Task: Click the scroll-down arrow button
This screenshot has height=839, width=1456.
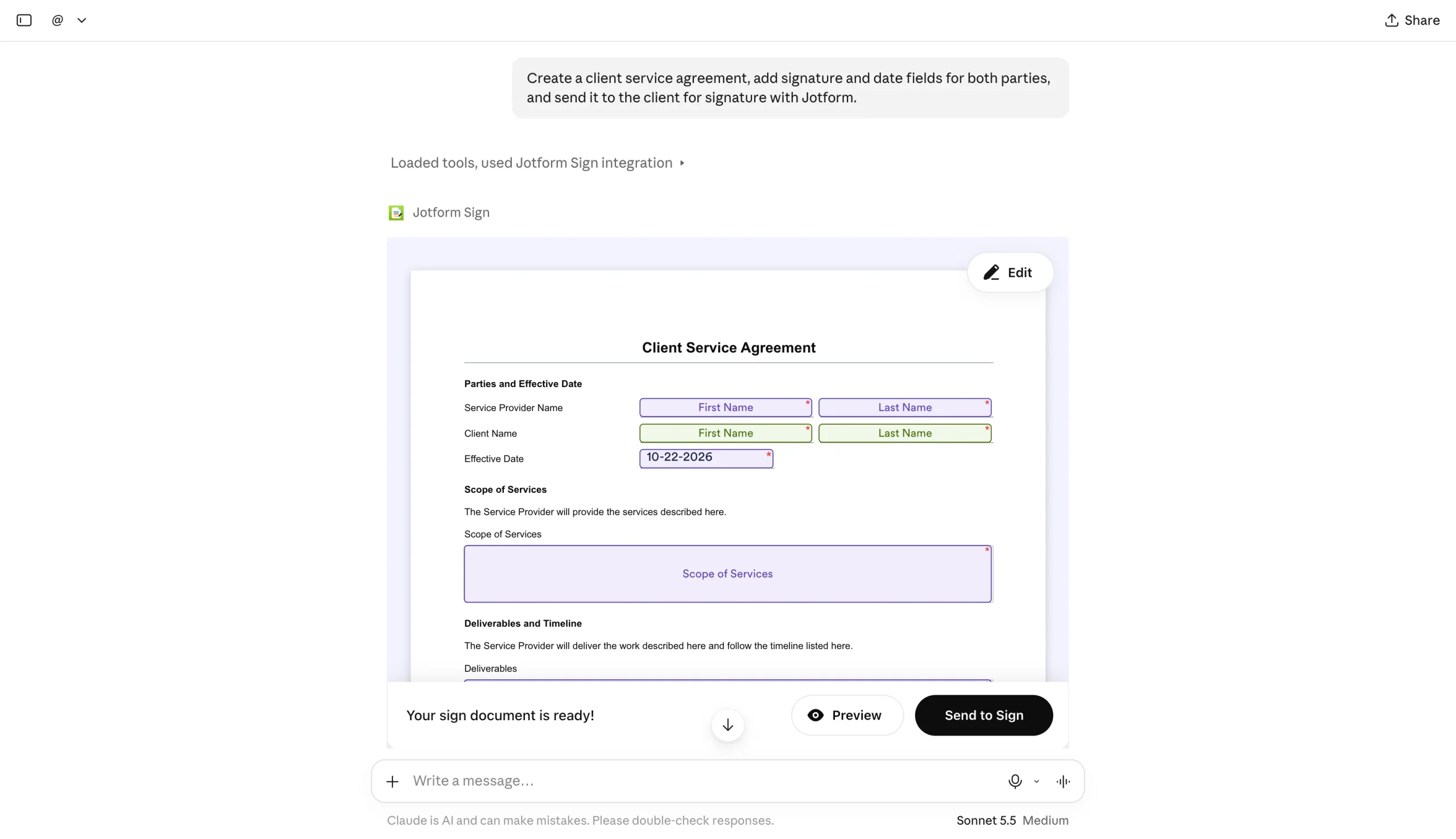Action: click(x=727, y=725)
